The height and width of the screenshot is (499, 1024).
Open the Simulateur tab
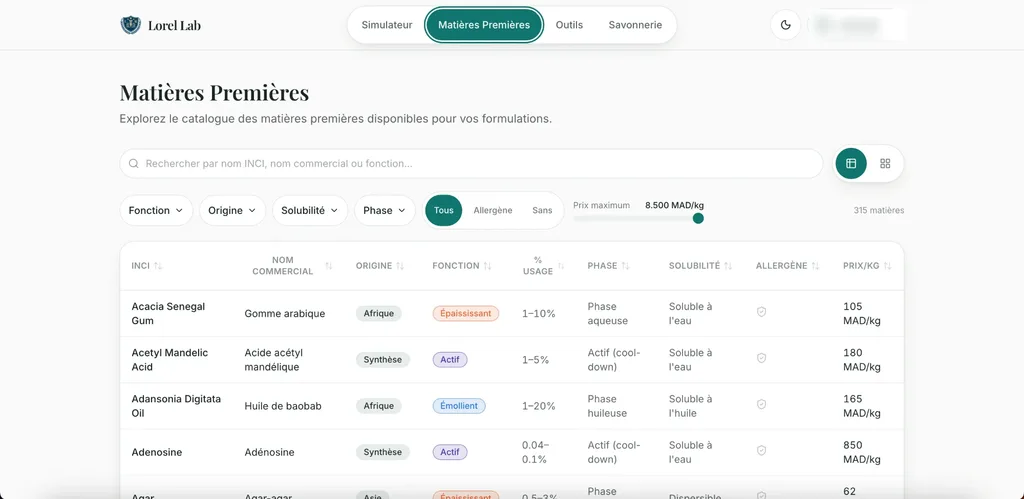[x=387, y=25]
